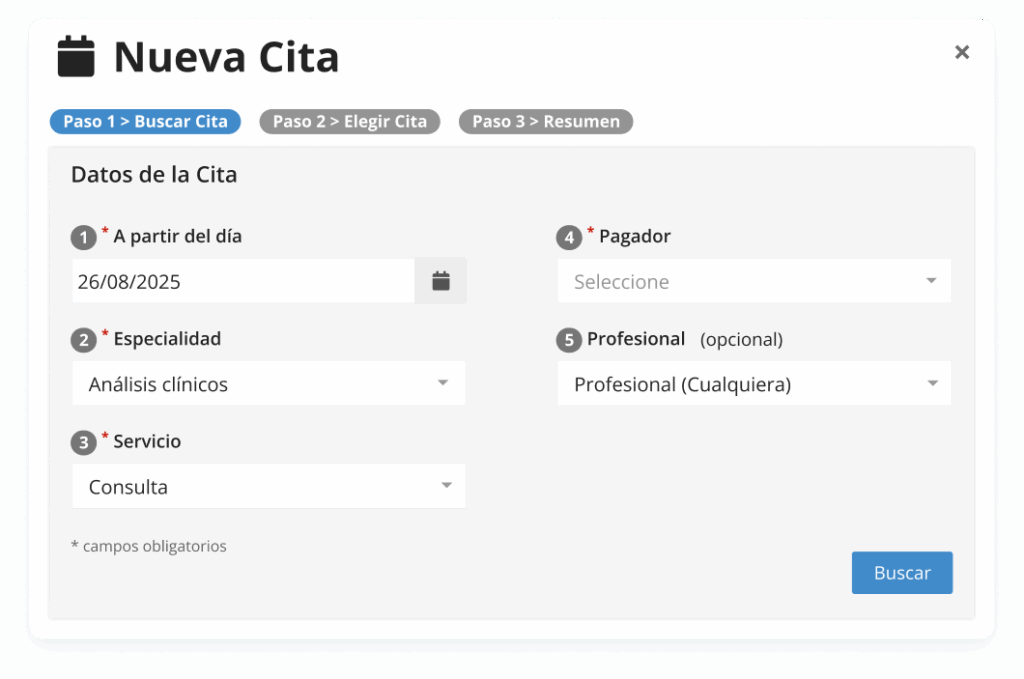Click the step 1 number badge

pos(83,238)
